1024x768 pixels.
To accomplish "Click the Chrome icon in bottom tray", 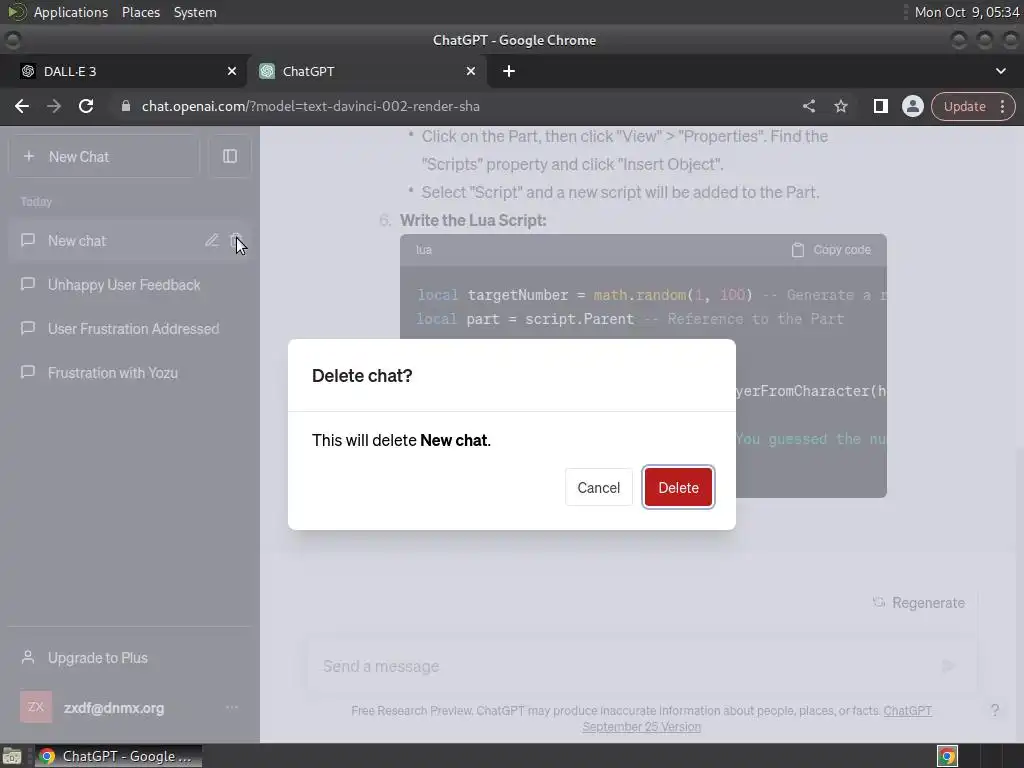I will 947,756.
